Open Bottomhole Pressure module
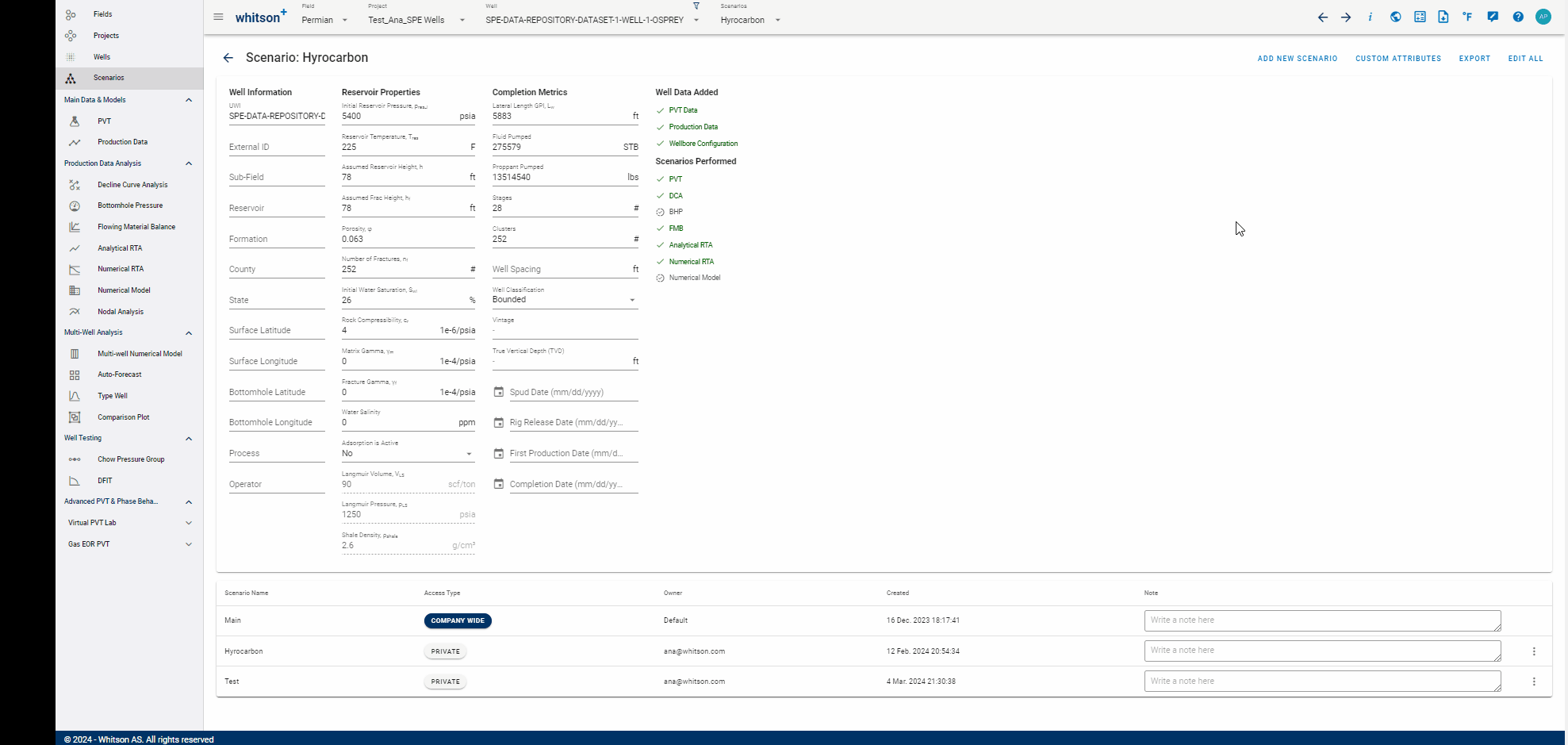 (129, 205)
